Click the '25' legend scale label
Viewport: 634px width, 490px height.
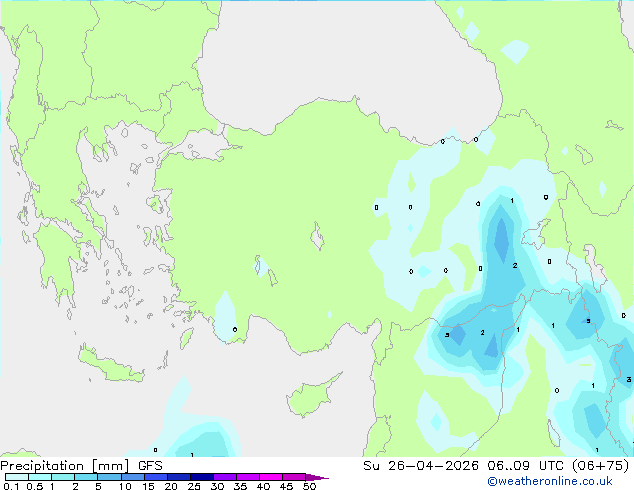click(194, 486)
